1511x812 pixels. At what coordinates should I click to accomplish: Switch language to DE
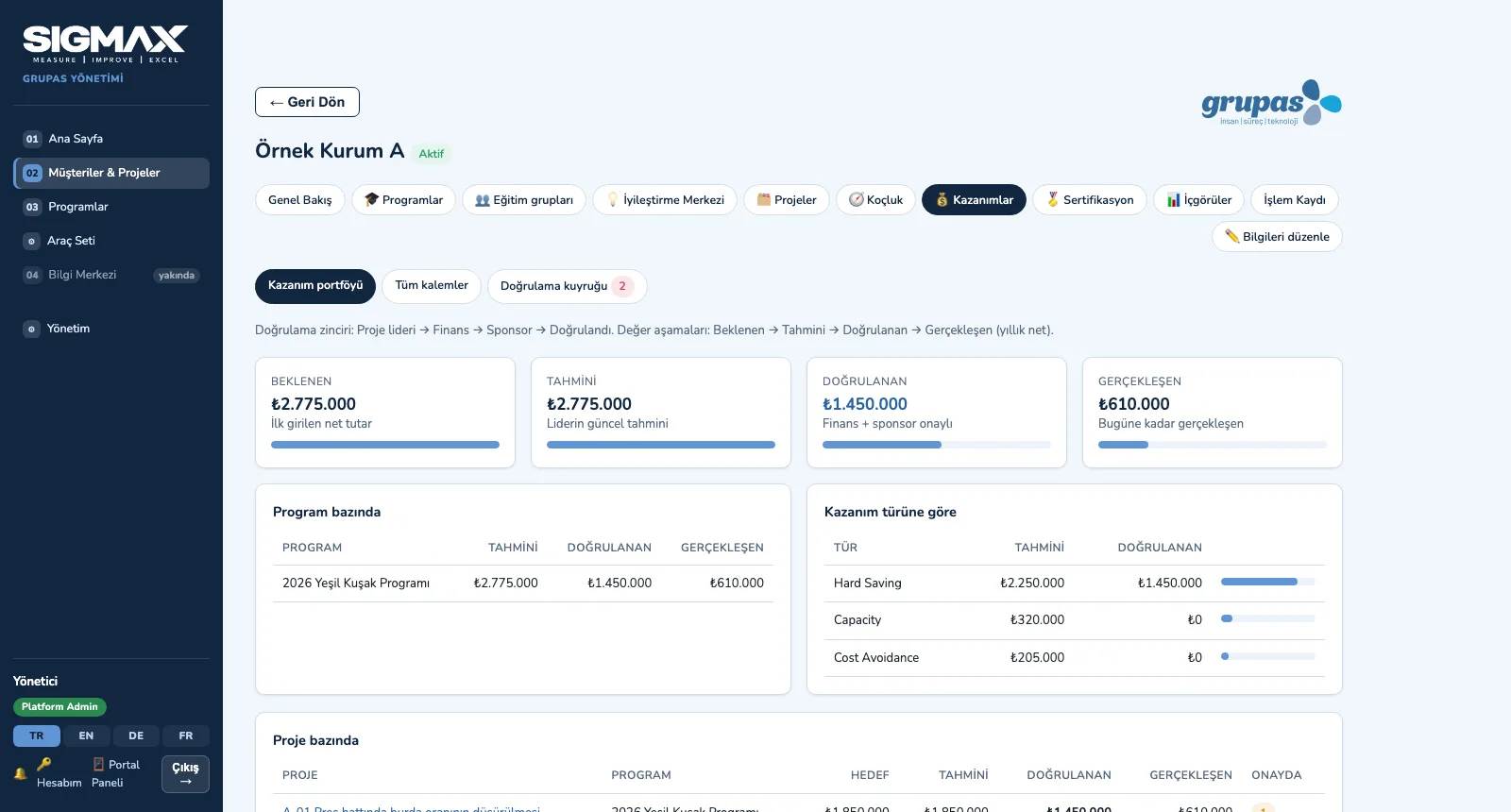136,736
